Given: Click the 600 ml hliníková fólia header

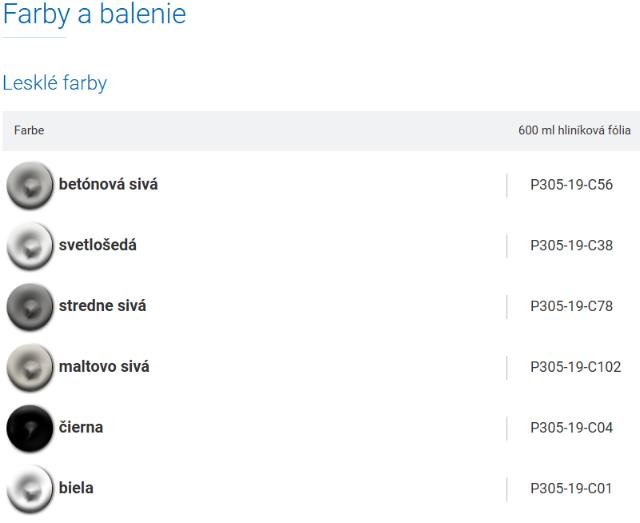Looking at the screenshot, I should click(x=574, y=131).
